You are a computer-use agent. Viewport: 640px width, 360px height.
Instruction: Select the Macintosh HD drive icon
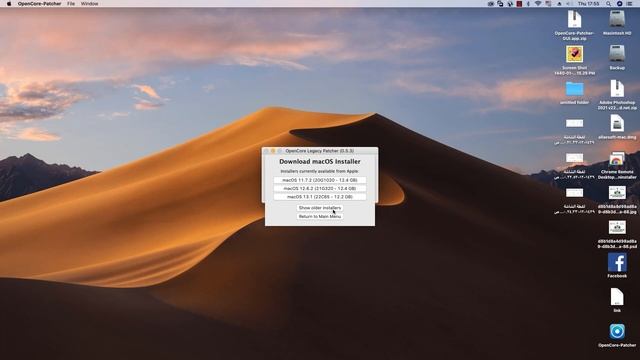click(x=617, y=20)
